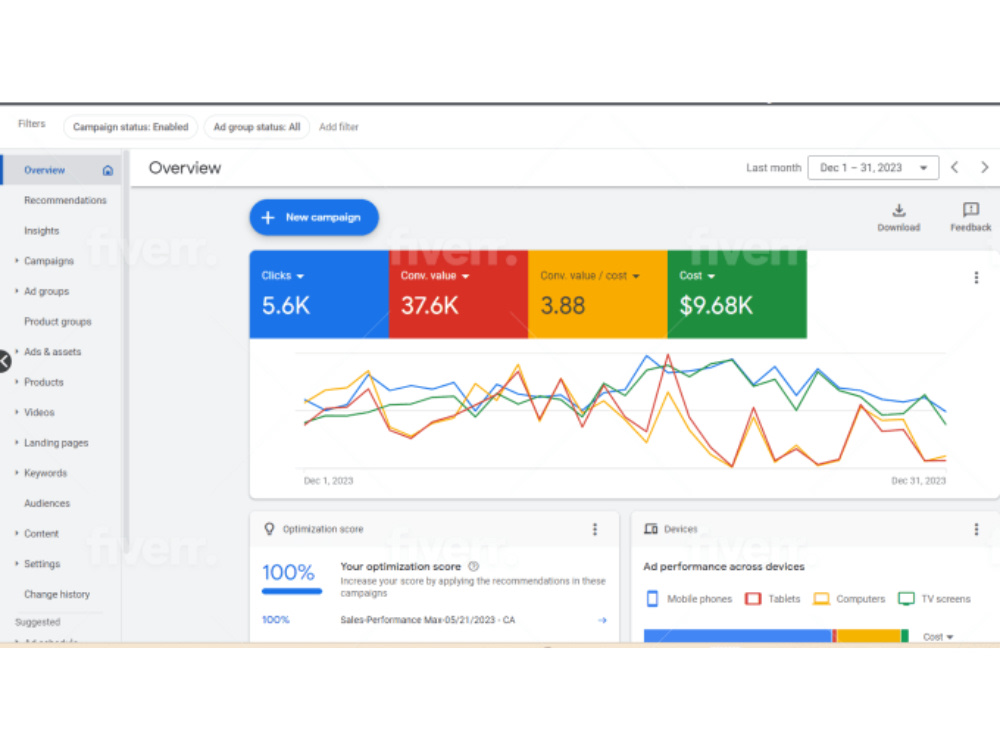1000x750 pixels.
Task: Open the Conv. value / cost dropdown
Action: tap(636, 276)
